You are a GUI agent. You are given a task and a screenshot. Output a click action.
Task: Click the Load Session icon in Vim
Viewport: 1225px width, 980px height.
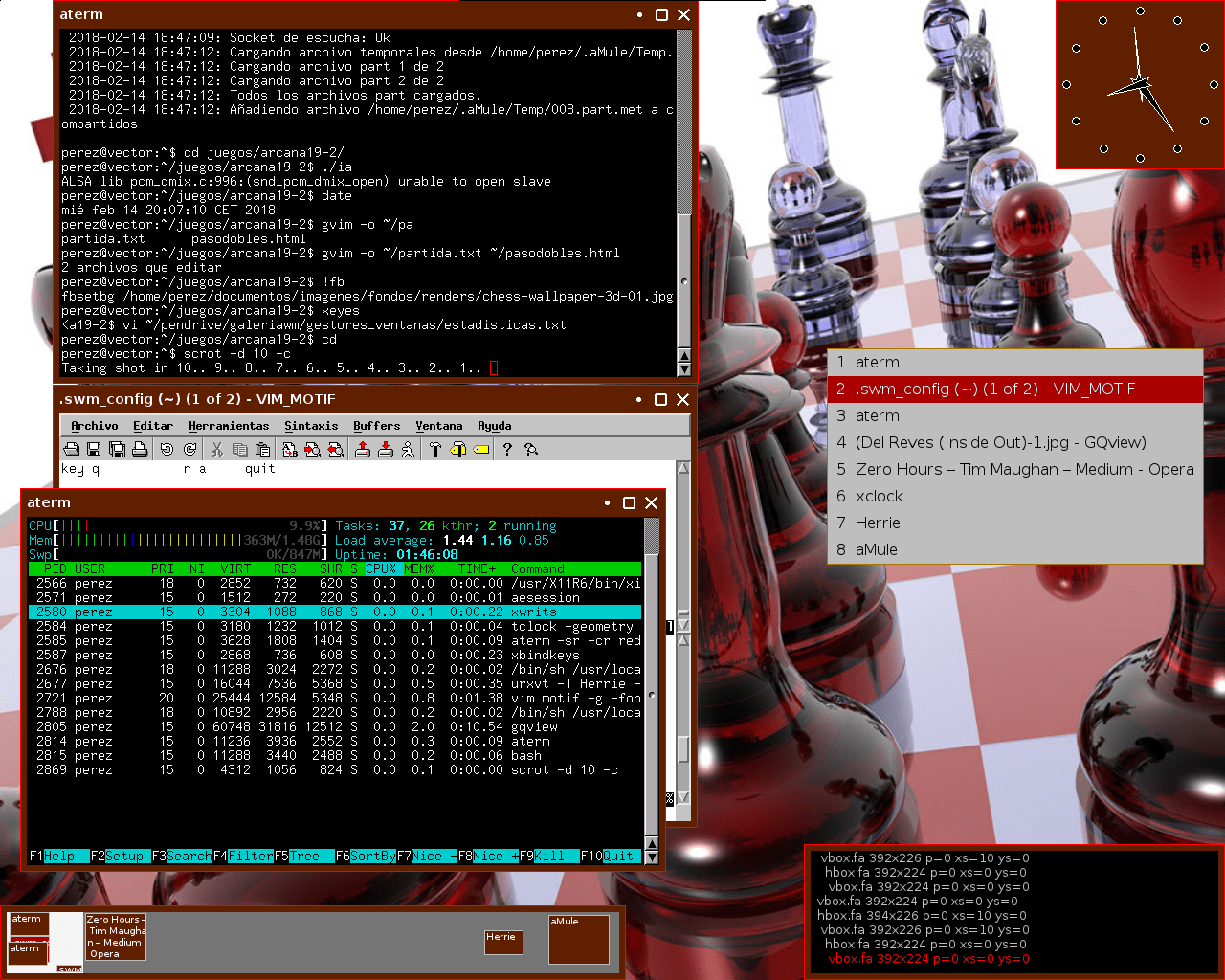pos(362,449)
